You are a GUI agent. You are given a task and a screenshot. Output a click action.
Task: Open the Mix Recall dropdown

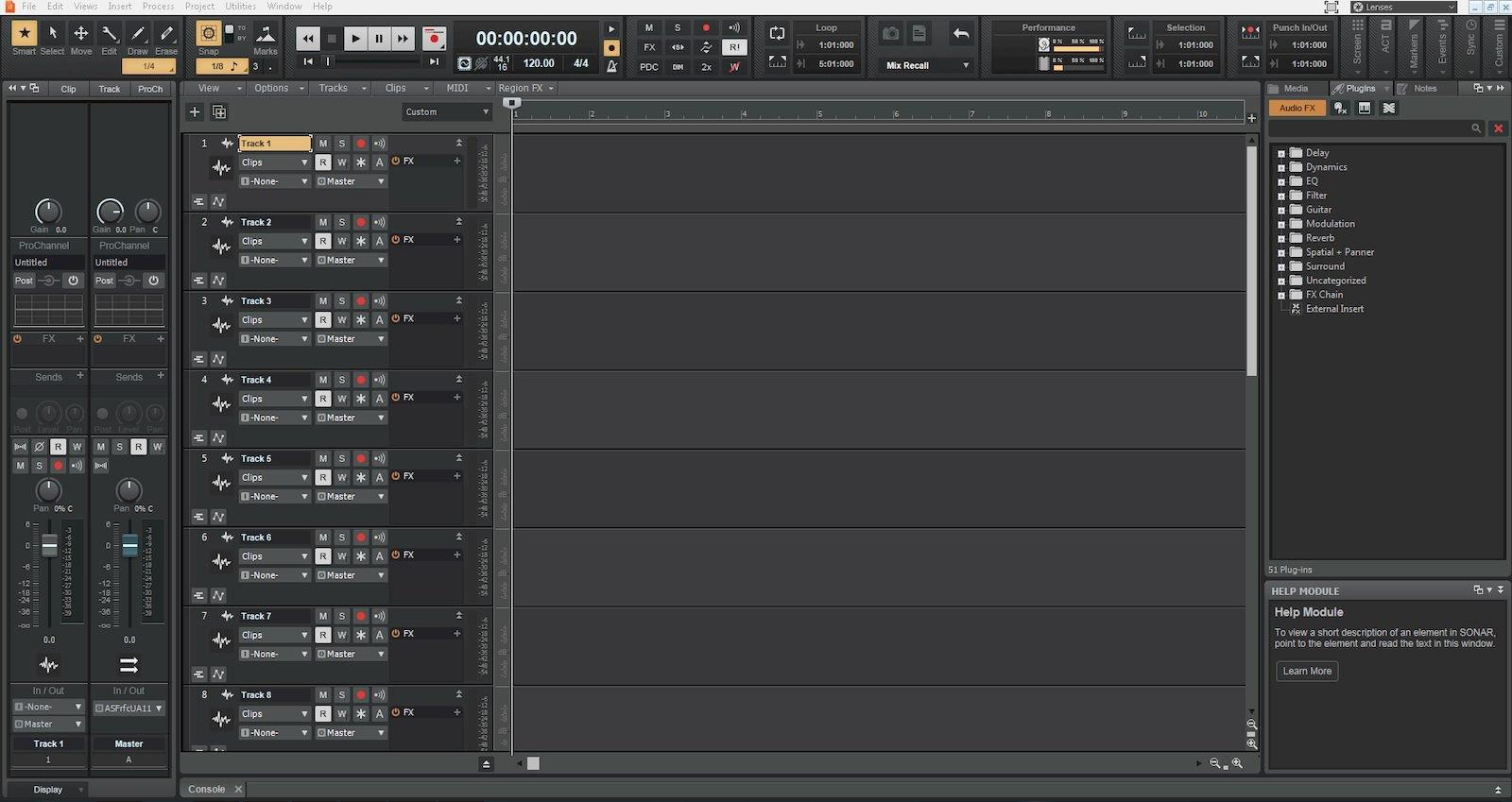[x=927, y=65]
